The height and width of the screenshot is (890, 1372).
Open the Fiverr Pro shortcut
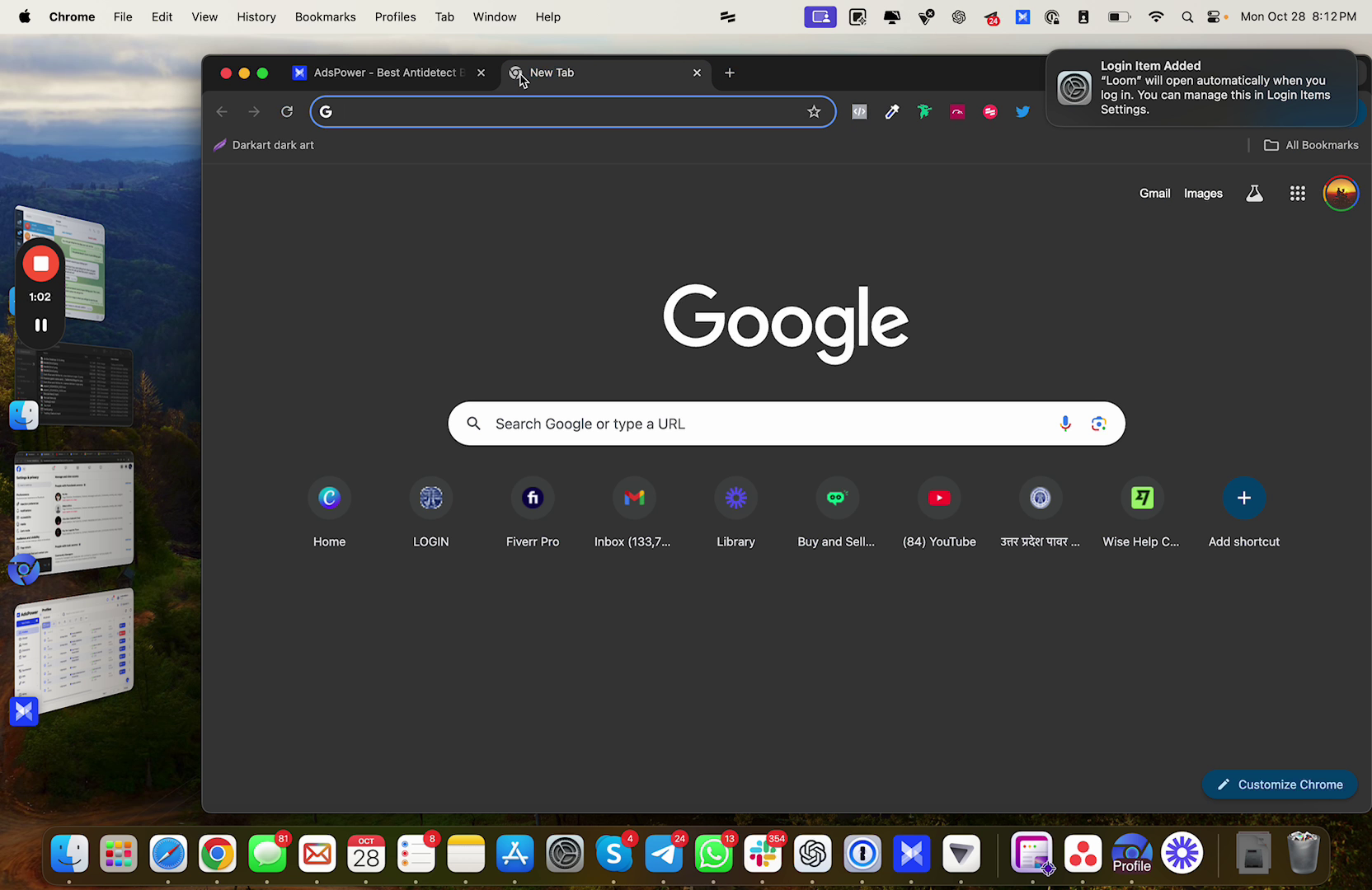pos(533,512)
